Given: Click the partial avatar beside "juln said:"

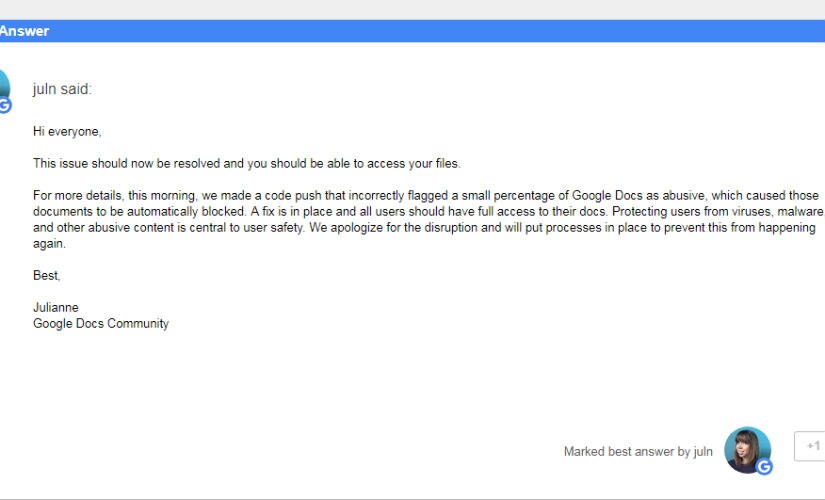Looking at the screenshot, I should click(x=4, y=88).
